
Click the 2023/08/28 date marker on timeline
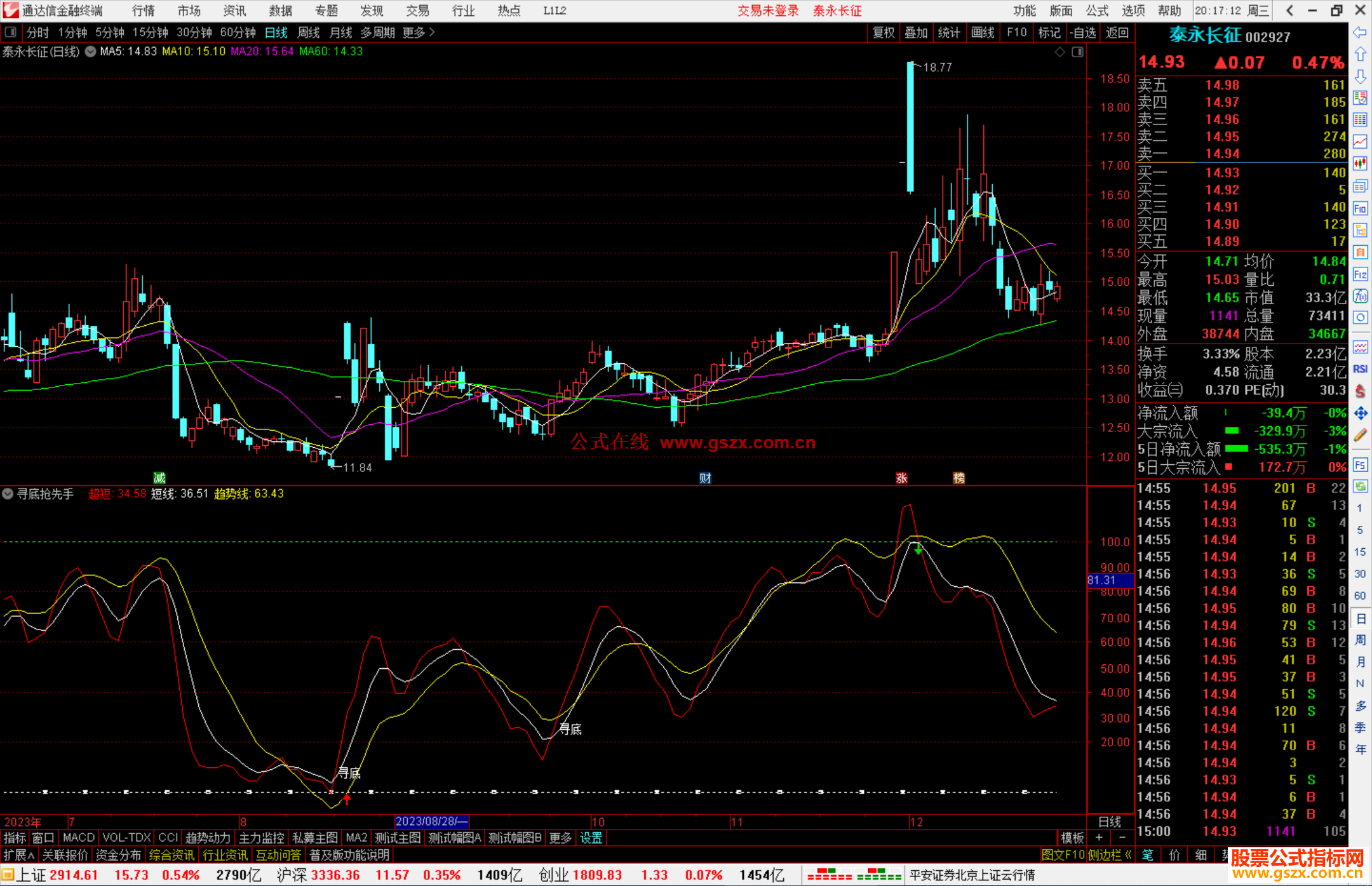coord(432,821)
